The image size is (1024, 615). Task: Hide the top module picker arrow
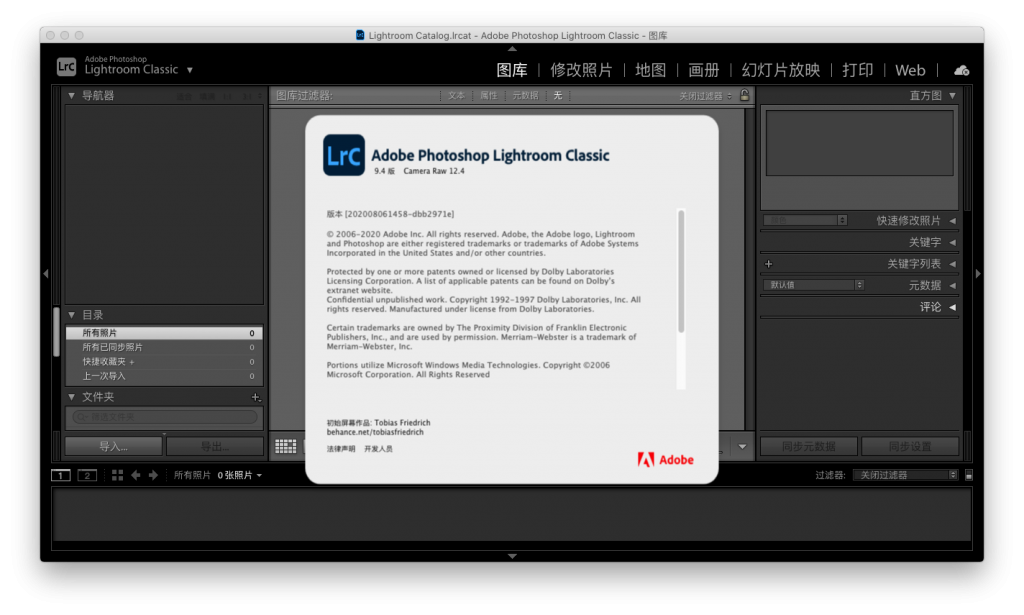coord(512,48)
